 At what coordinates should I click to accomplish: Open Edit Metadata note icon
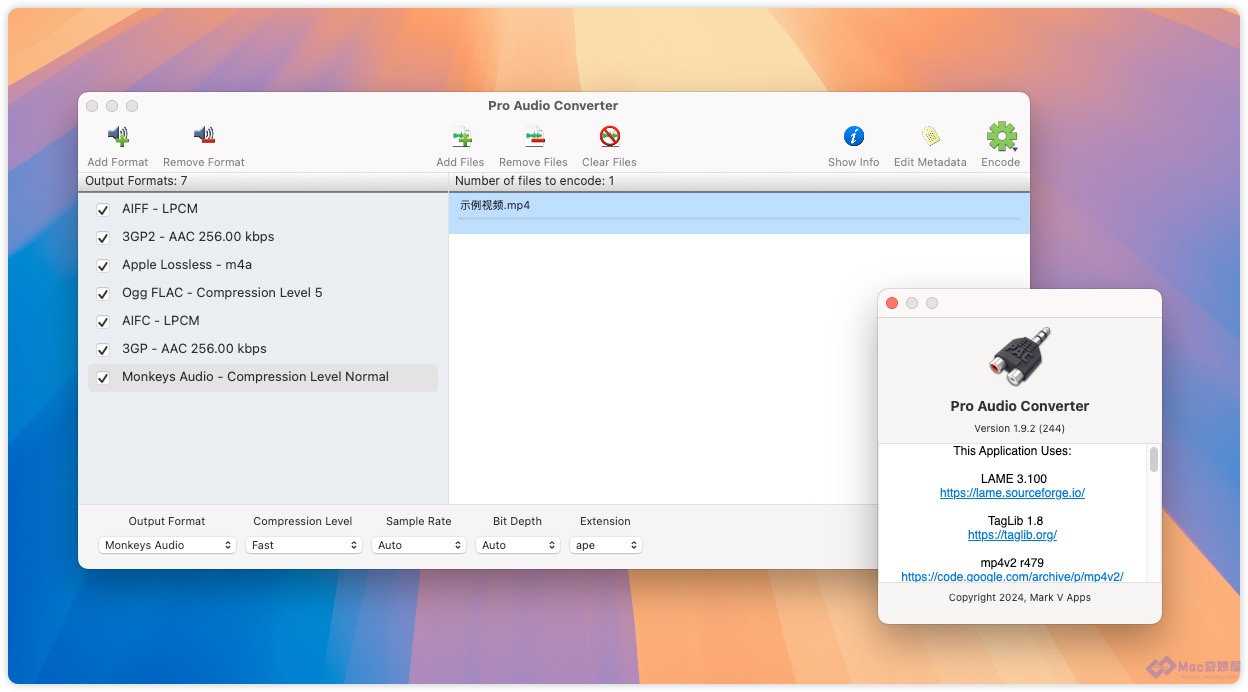point(931,136)
